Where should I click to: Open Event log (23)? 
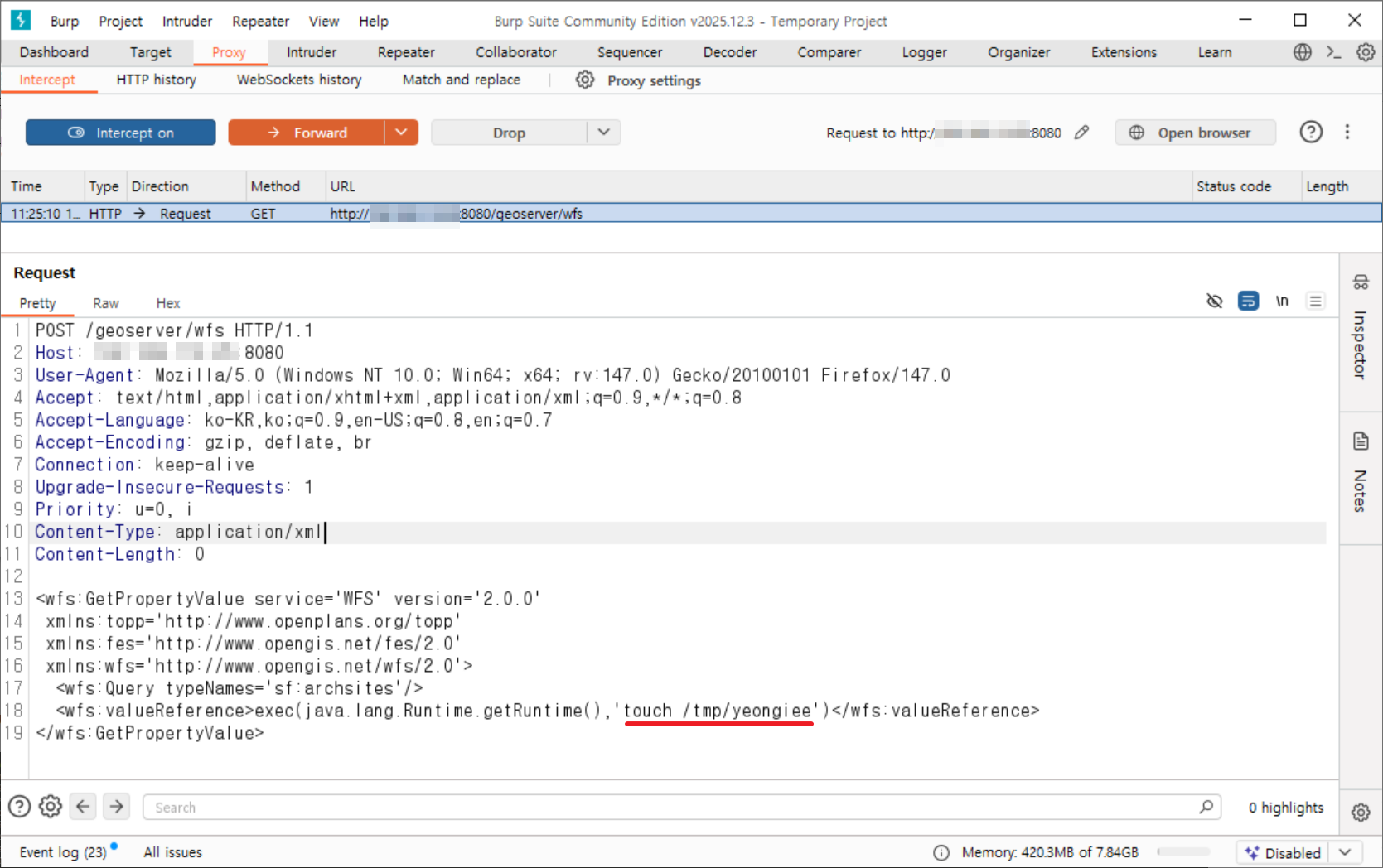[63, 852]
